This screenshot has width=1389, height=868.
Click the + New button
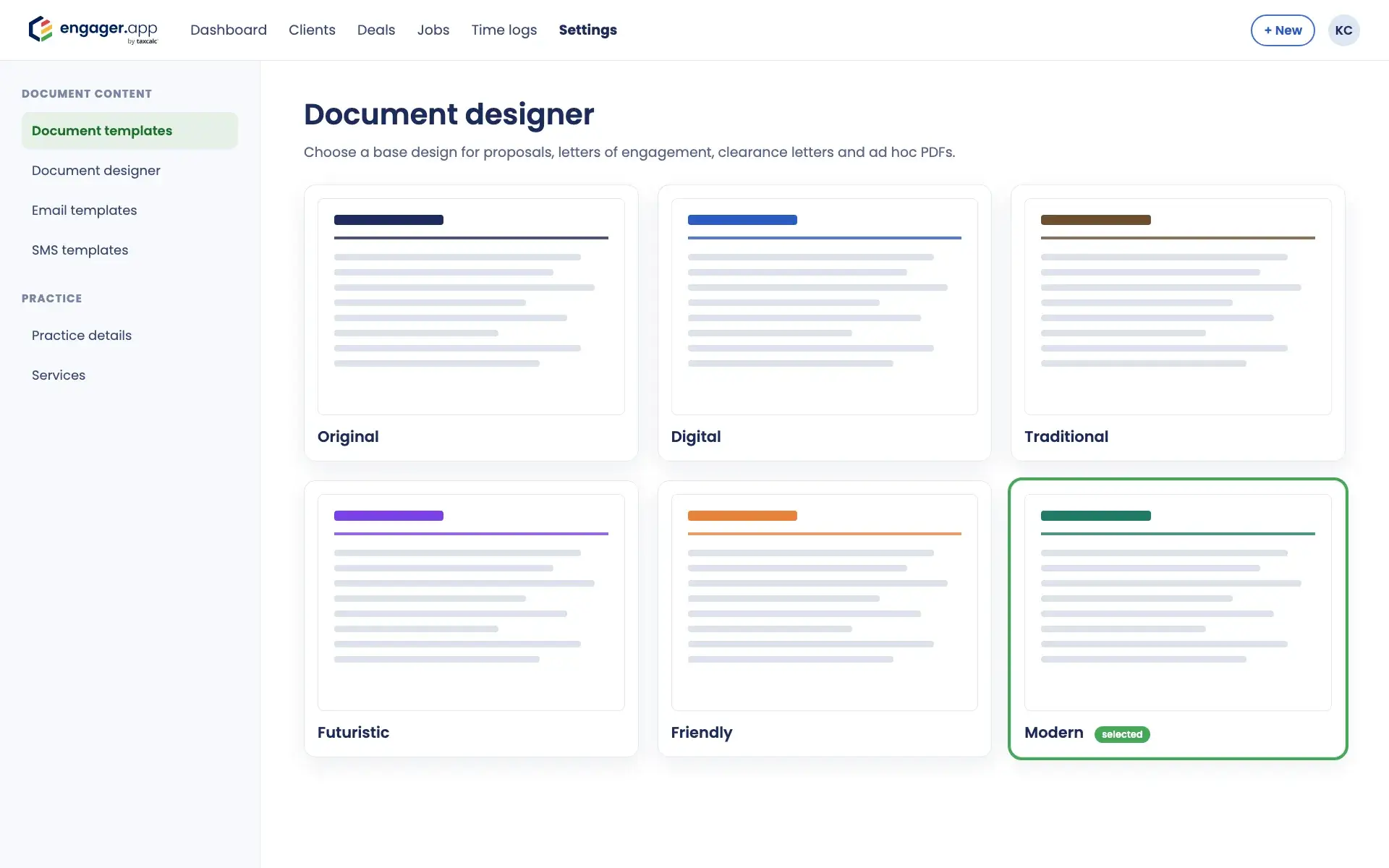pyautogui.click(x=1283, y=30)
